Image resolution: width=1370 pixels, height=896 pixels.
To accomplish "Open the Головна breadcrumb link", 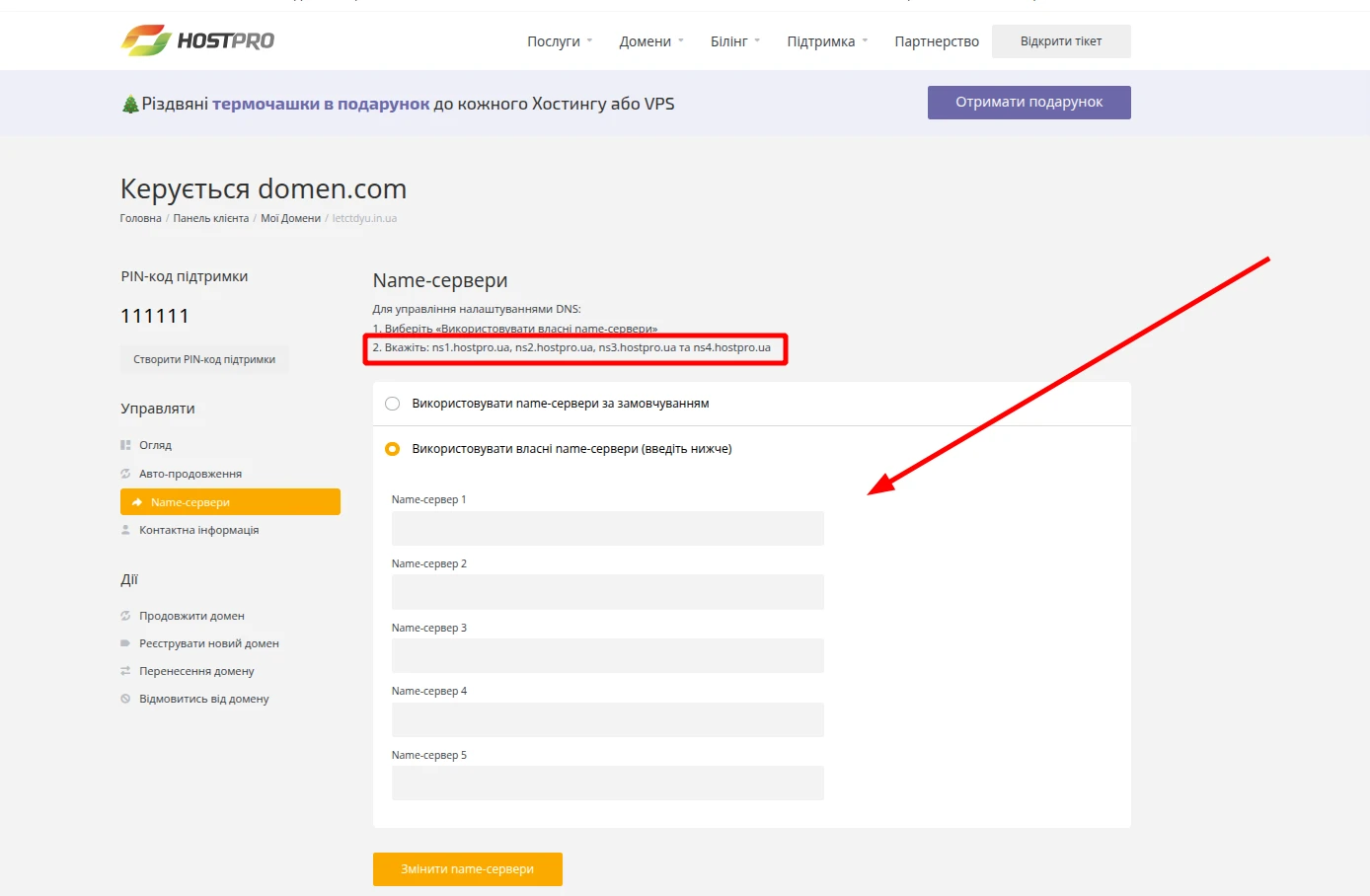I will 139,218.
